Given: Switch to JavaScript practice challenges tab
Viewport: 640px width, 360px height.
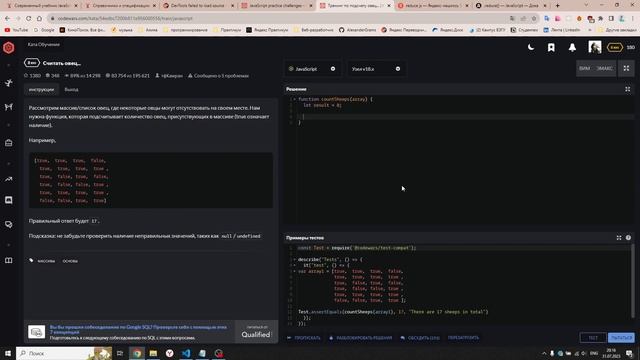Looking at the screenshot, I should 277,6.
